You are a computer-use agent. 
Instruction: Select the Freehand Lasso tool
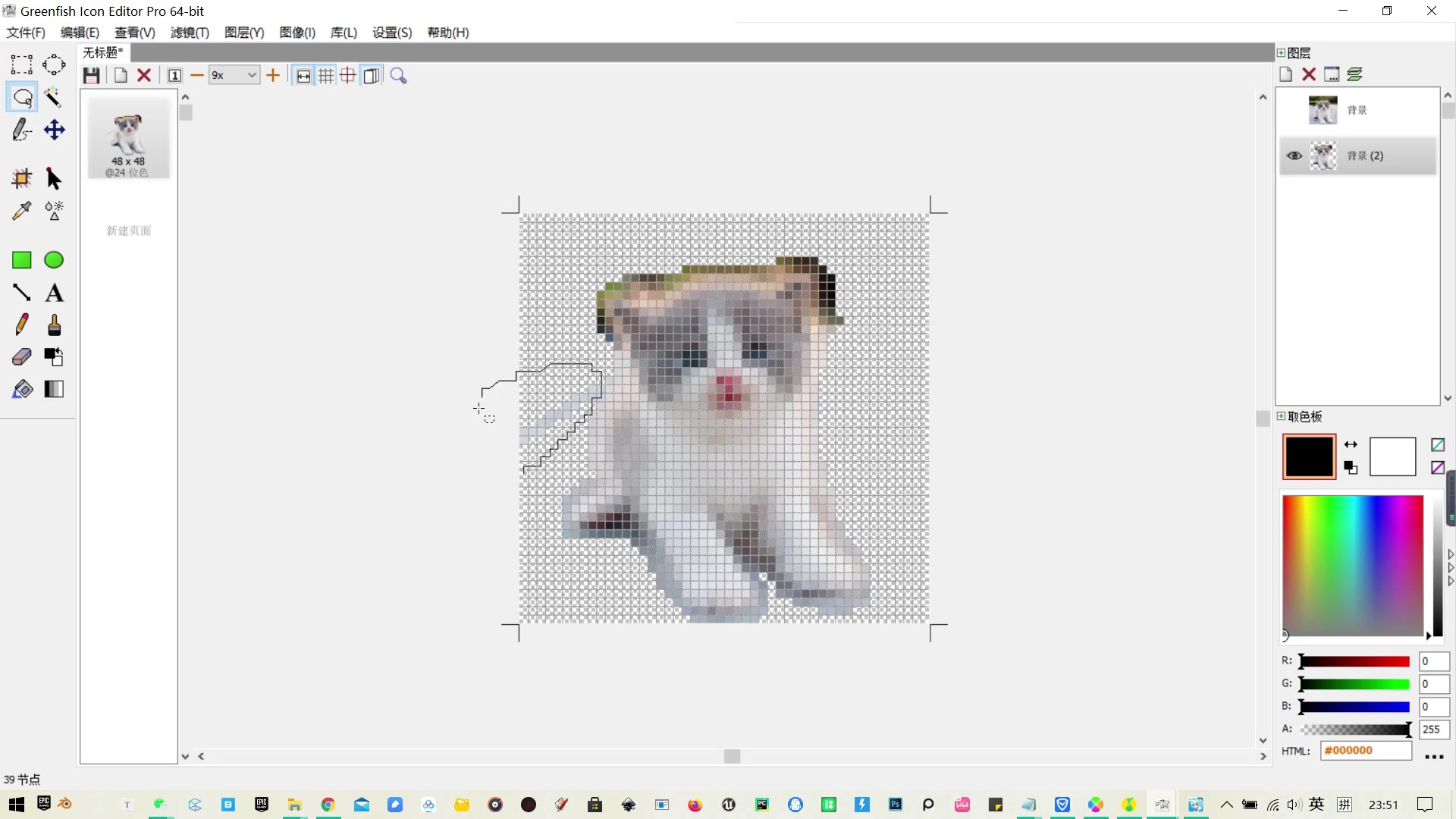(x=21, y=97)
